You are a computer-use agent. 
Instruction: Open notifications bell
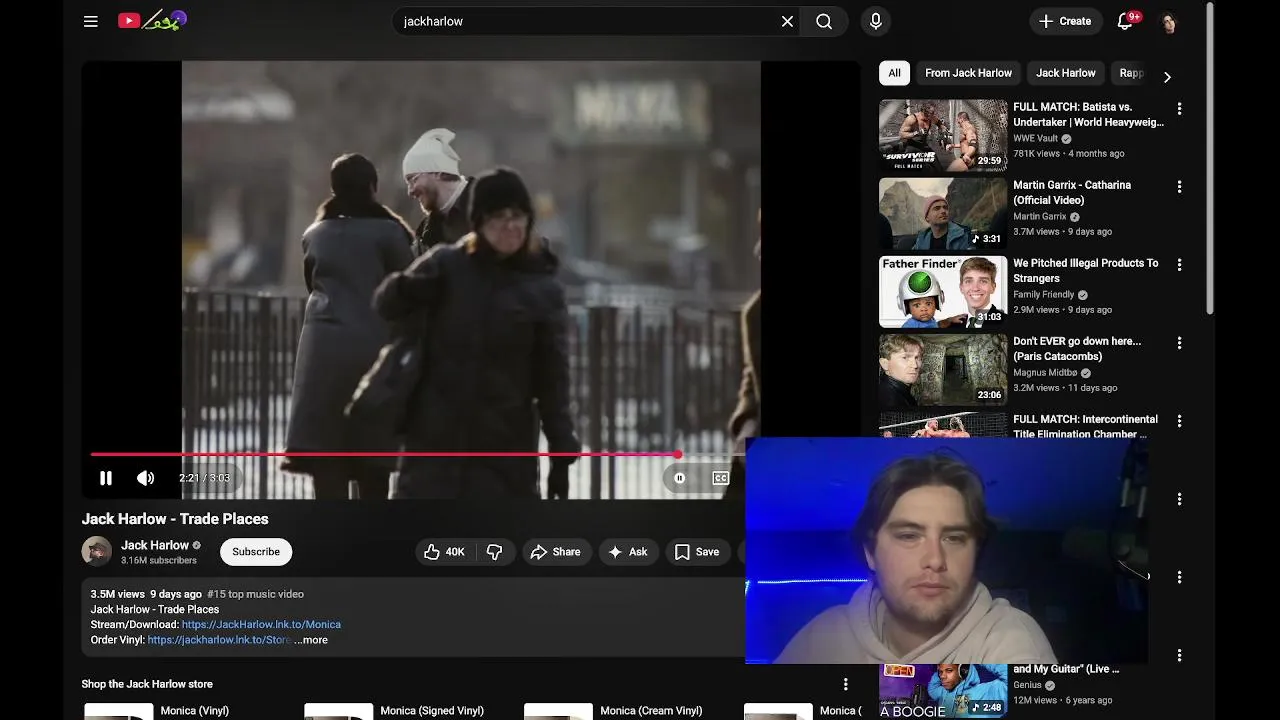(1125, 21)
